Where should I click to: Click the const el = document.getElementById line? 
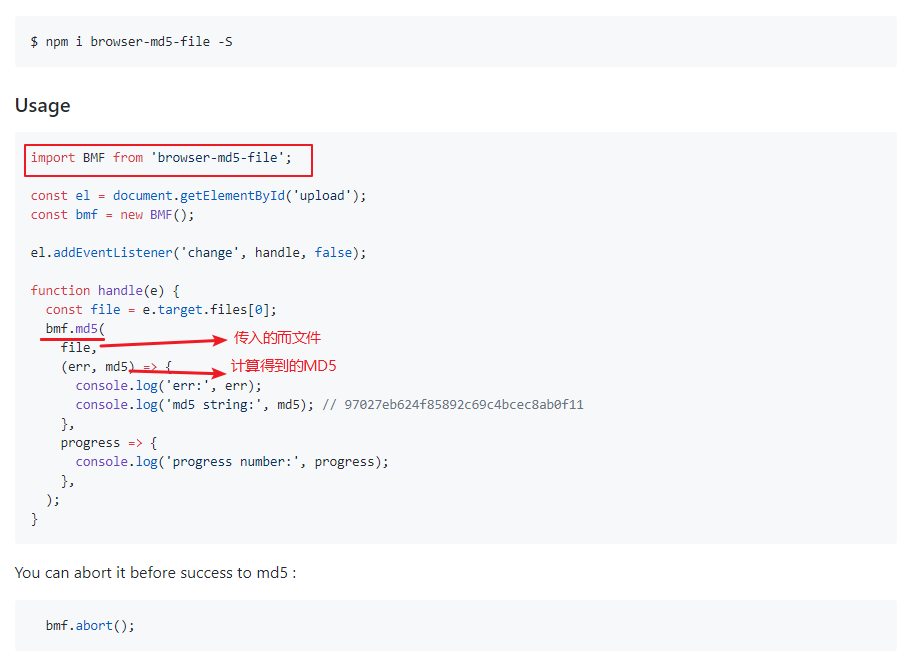(x=199, y=196)
